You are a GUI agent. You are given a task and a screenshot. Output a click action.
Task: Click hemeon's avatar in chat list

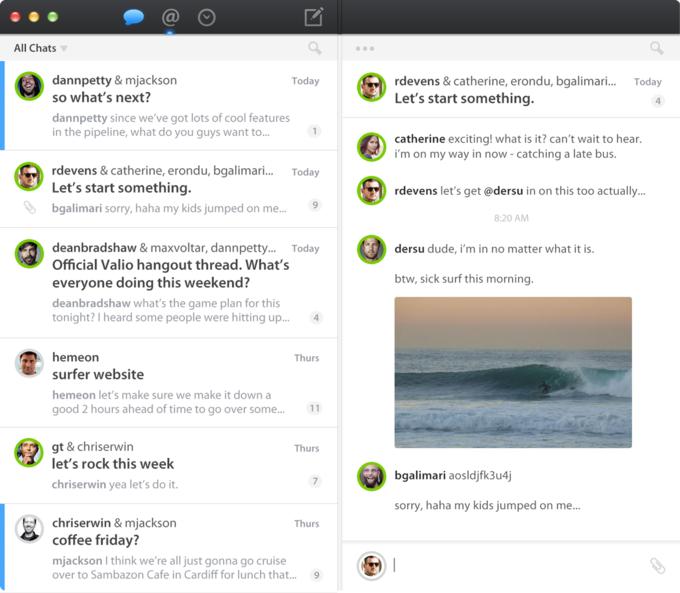click(x=29, y=363)
